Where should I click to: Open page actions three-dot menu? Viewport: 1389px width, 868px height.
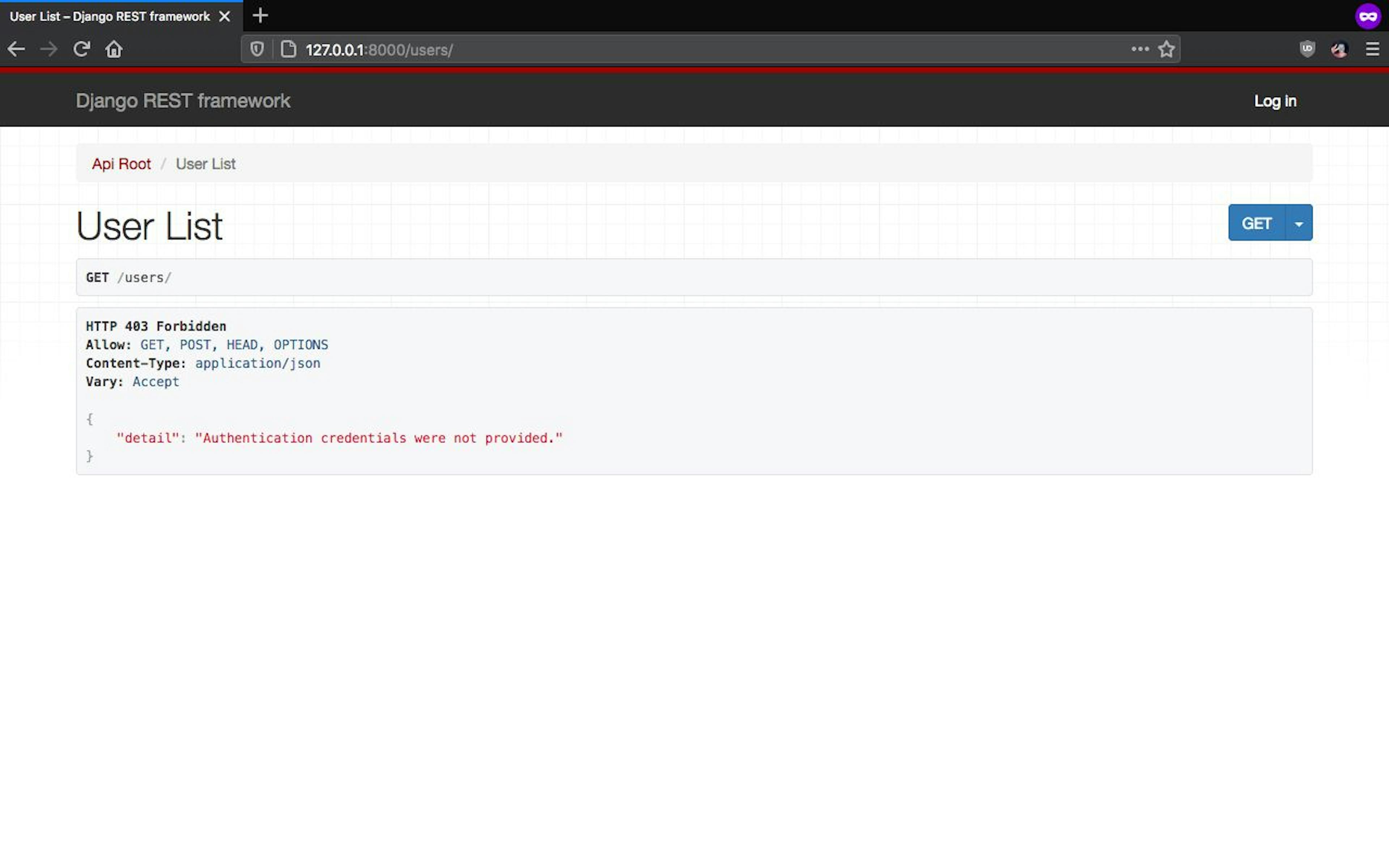[x=1140, y=50]
